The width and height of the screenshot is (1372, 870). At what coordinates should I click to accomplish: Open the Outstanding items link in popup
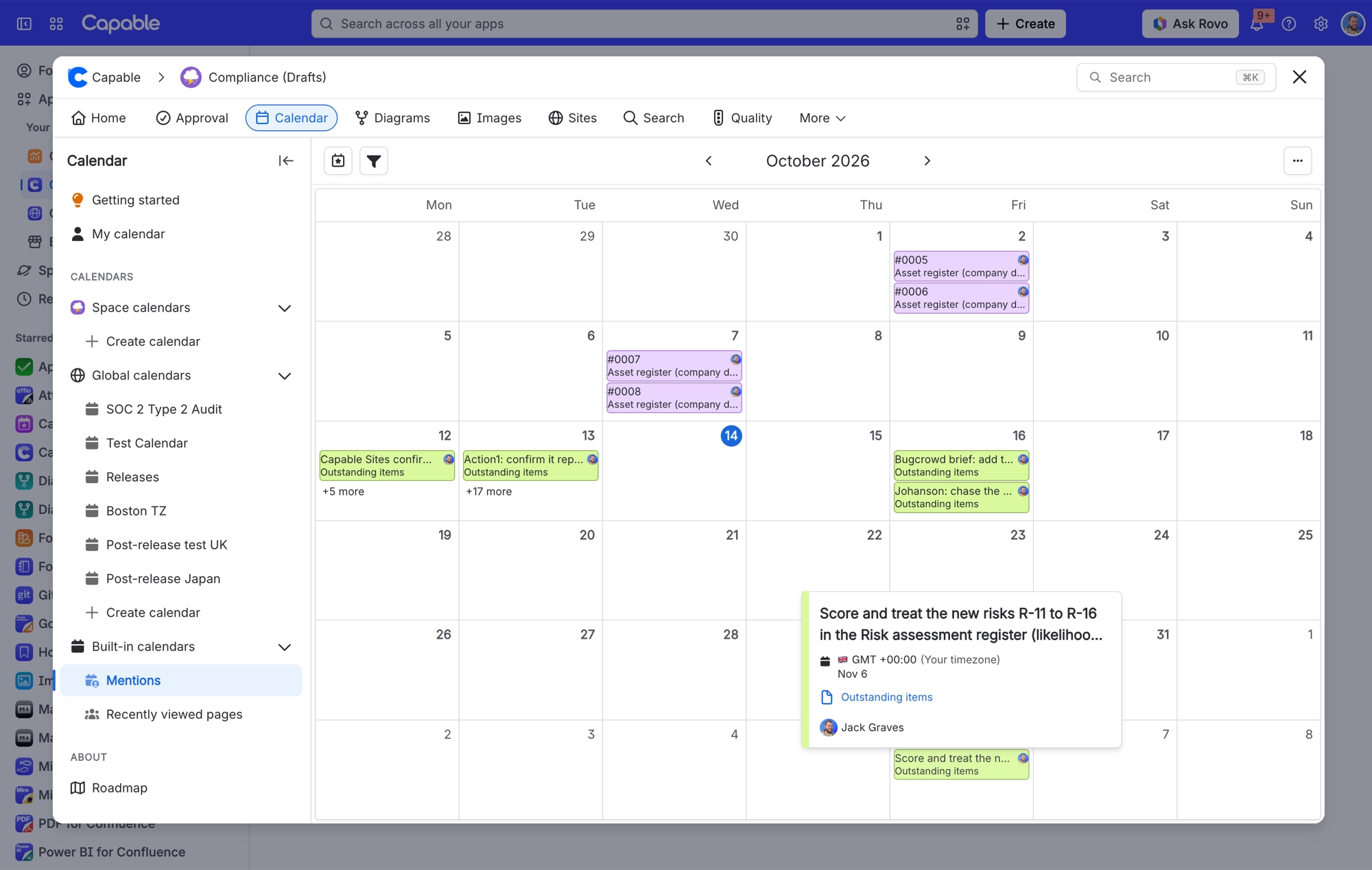886,697
